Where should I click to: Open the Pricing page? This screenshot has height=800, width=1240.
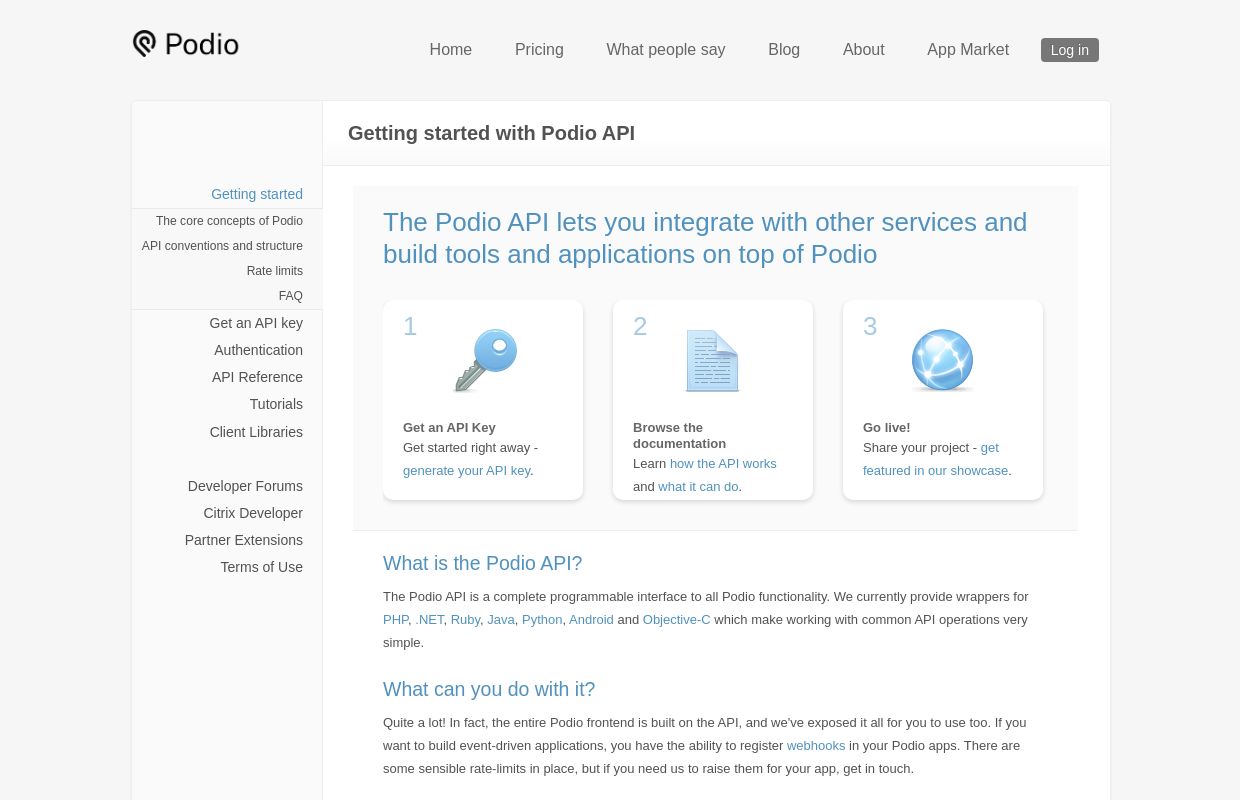pyautogui.click(x=539, y=50)
